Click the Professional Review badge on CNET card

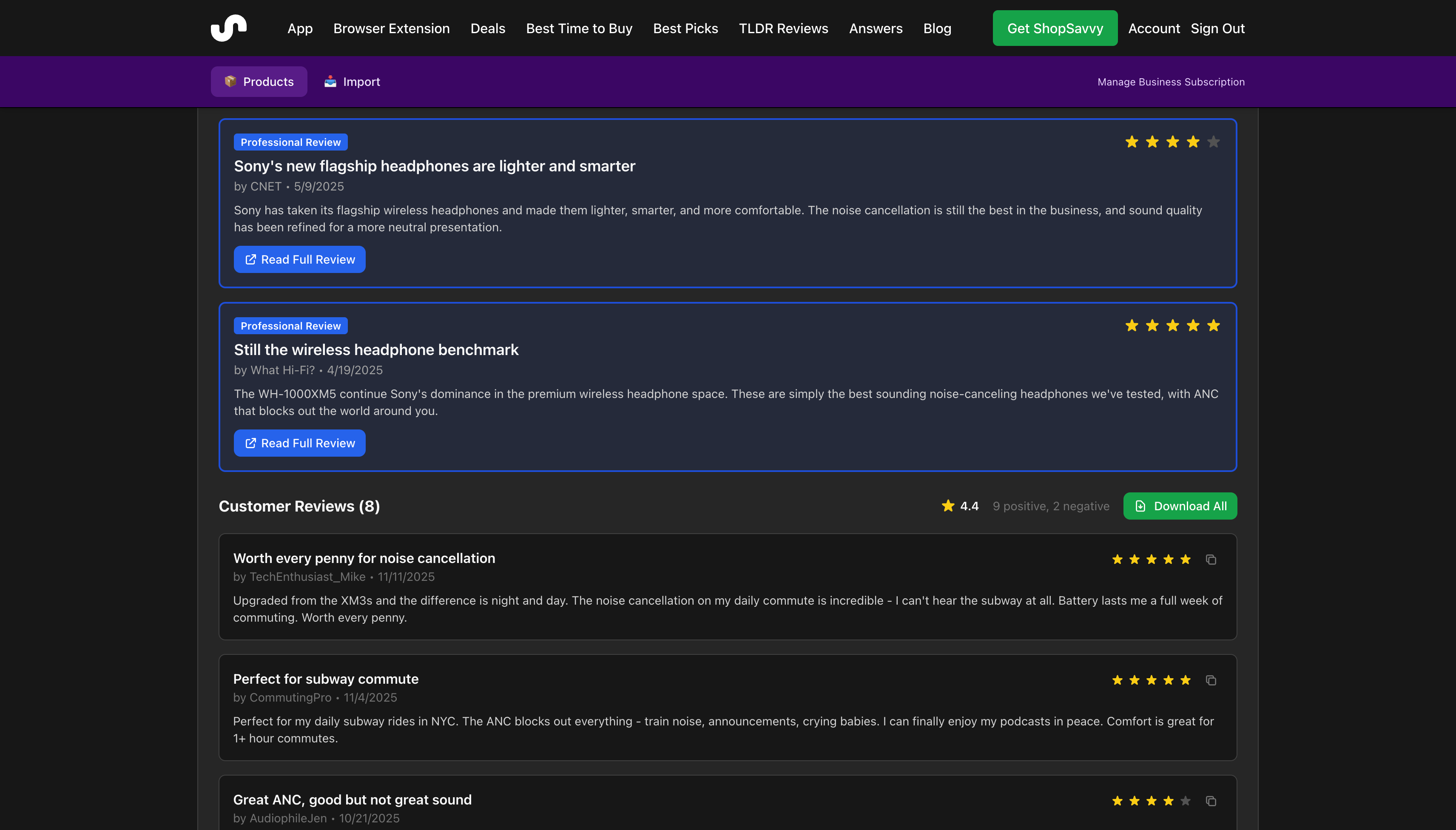290,142
